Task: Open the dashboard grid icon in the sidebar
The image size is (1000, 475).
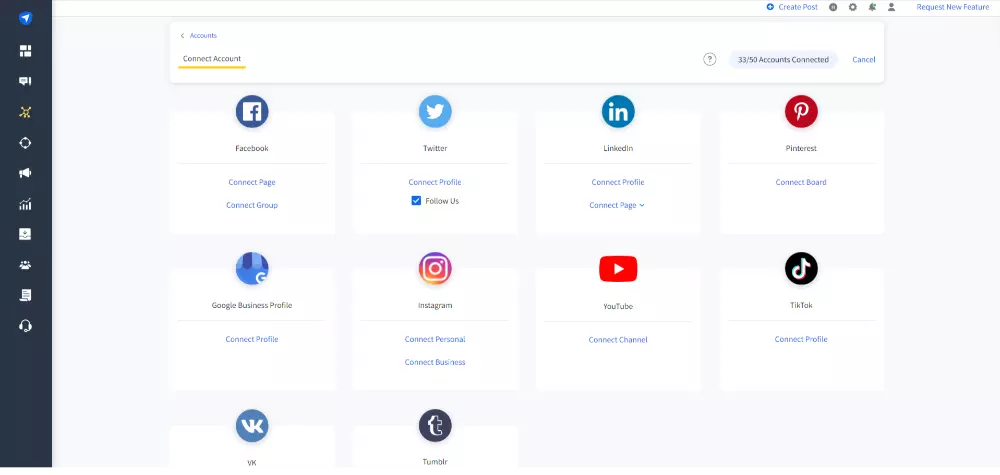Action: click(x=26, y=51)
